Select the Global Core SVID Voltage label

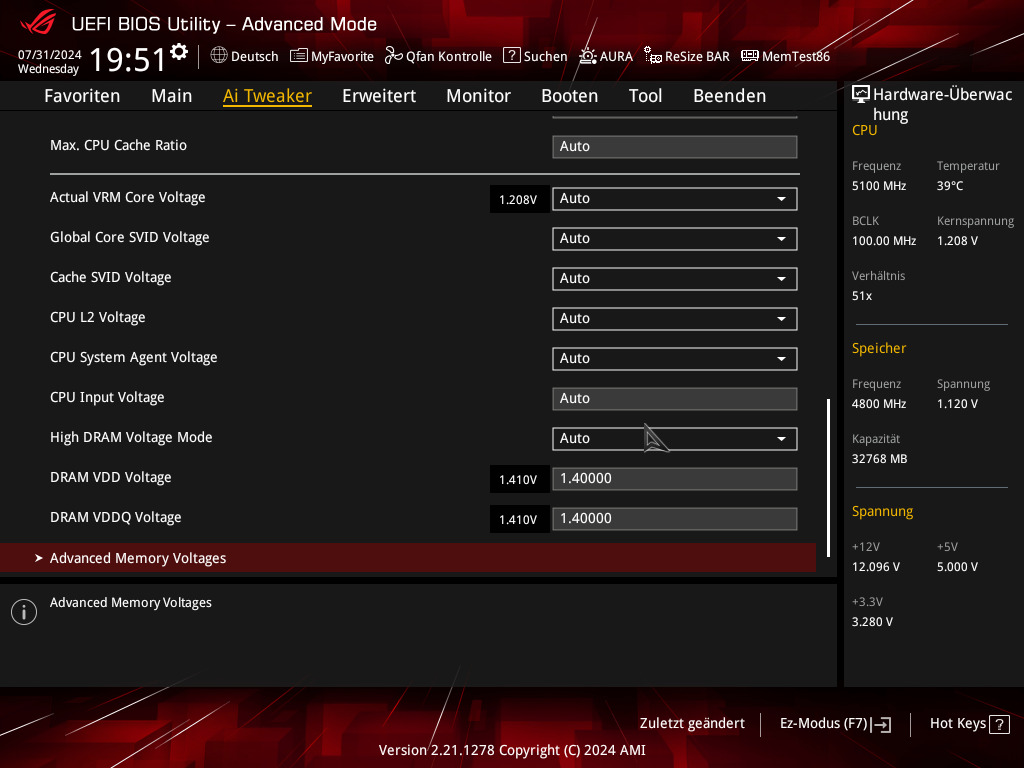pos(129,237)
